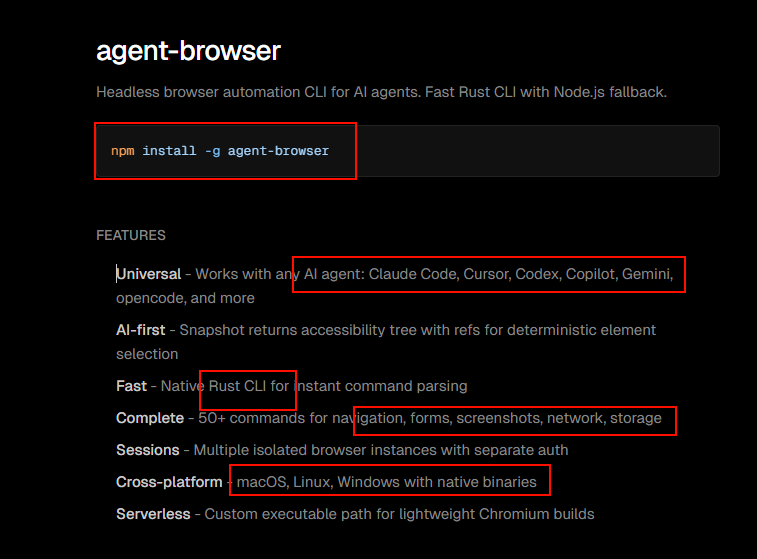Click the "-g" flag in the code block
The width and height of the screenshot is (757, 559).
[213, 151]
